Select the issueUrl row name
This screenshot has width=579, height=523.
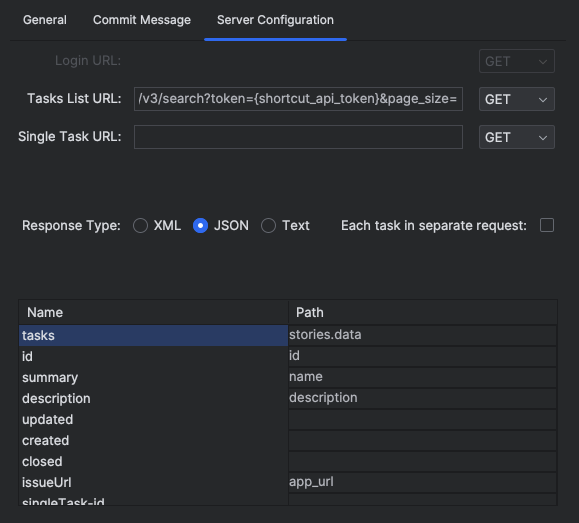pos(154,483)
